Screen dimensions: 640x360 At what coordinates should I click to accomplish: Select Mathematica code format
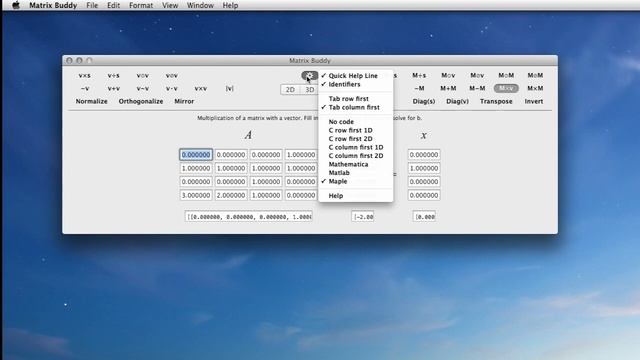click(356, 164)
